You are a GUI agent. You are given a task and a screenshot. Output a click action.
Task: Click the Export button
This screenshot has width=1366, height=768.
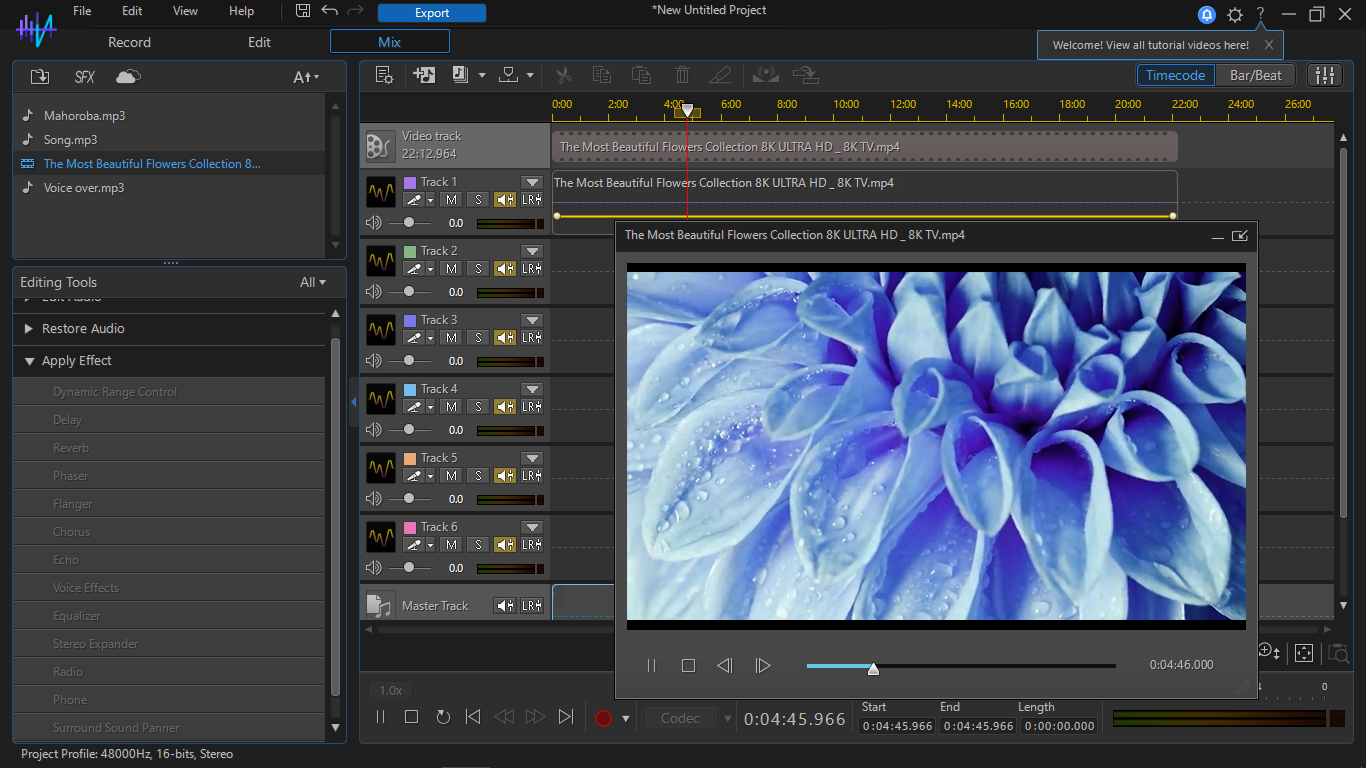pyautogui.click(x=431, y=13)
